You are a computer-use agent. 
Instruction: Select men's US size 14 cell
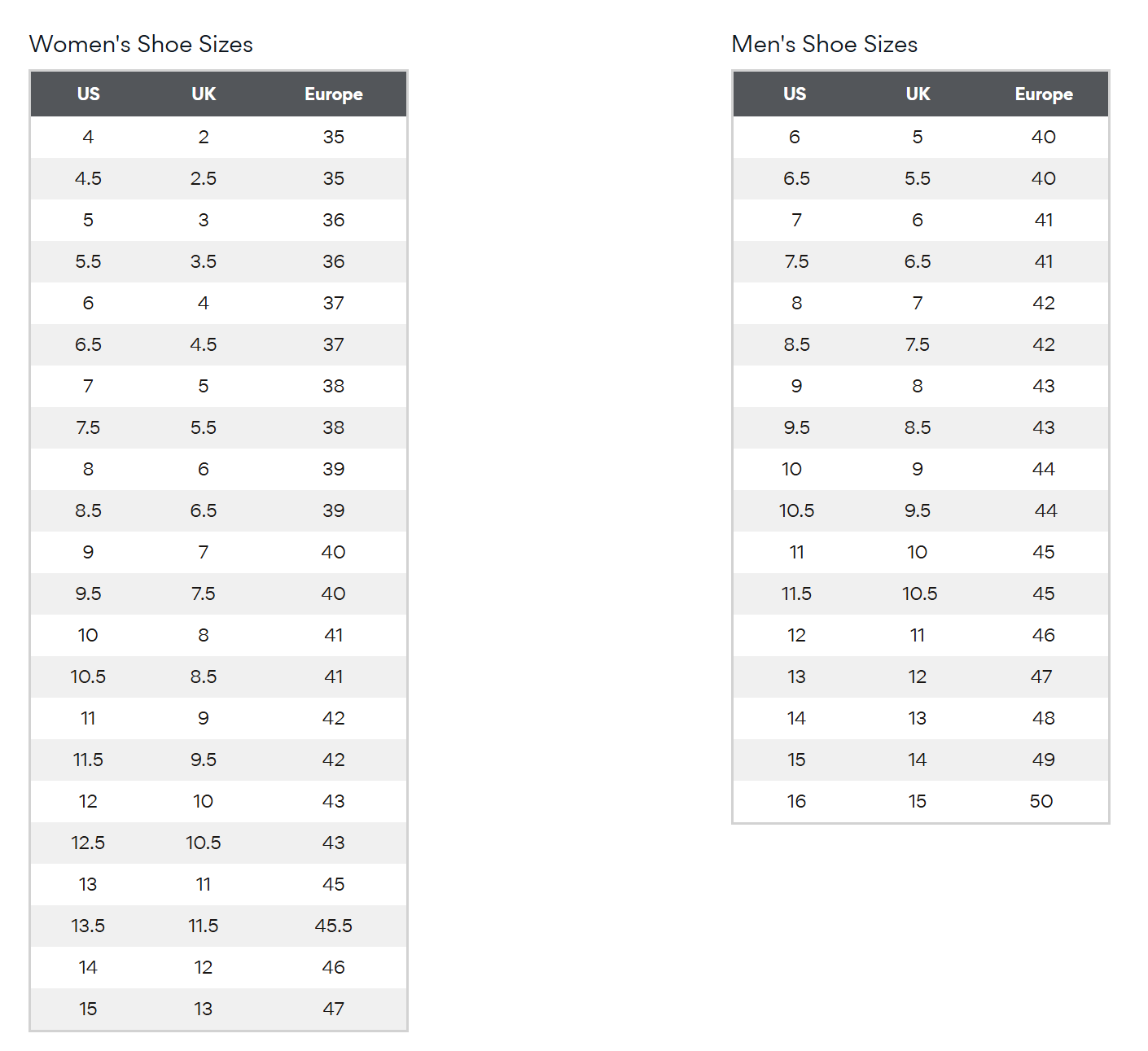point(796,718)
